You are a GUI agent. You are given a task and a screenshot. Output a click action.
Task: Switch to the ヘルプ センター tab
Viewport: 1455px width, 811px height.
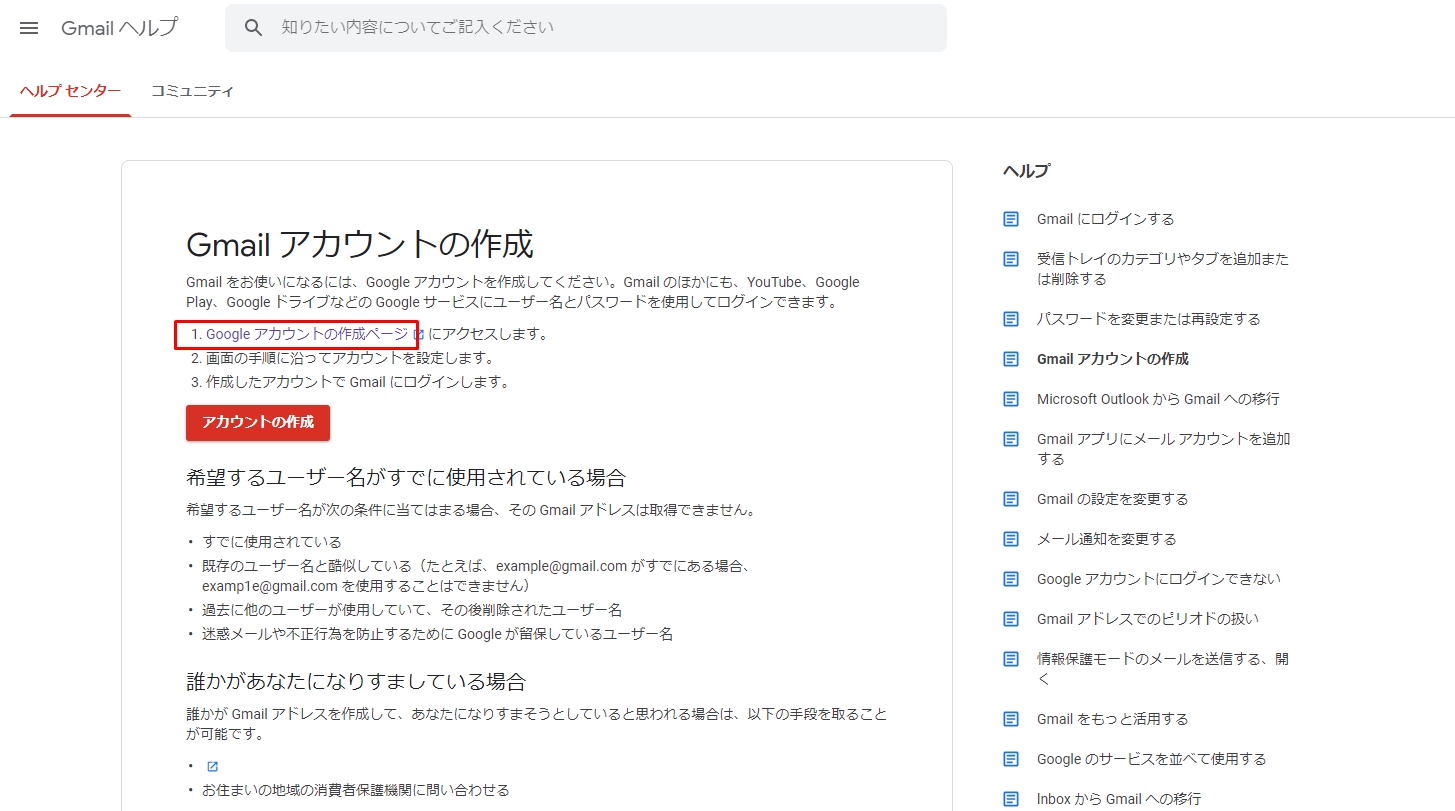click(70, 91)
